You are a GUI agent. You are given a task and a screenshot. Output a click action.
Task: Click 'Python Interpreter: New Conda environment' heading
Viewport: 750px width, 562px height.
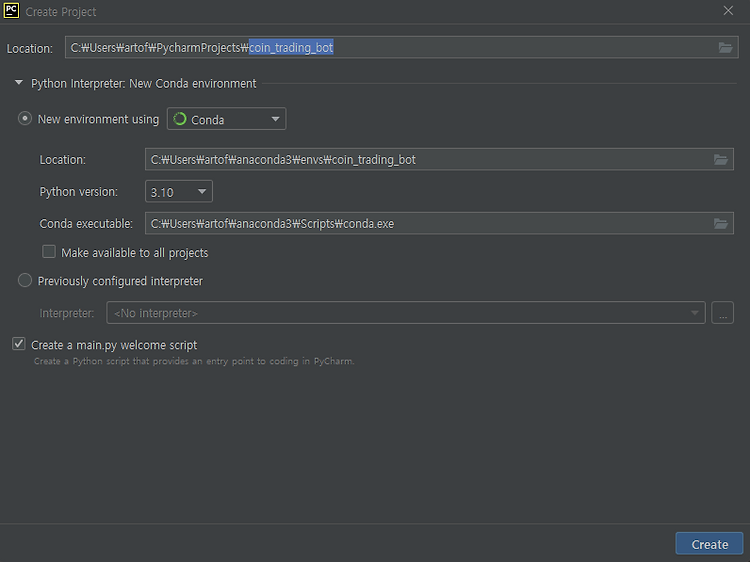click(x=143, y=83)
